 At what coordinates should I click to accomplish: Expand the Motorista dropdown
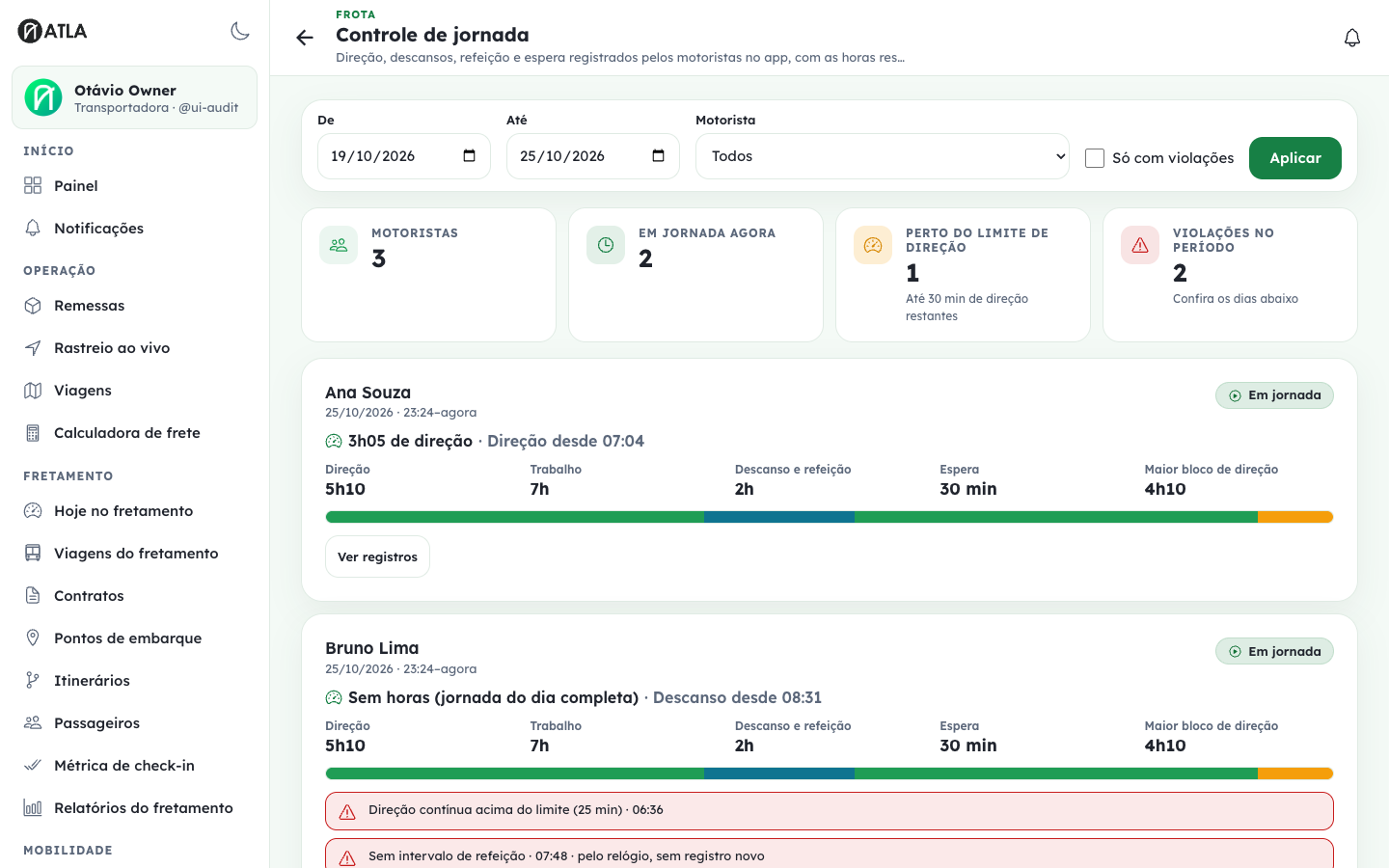(883, 156)
